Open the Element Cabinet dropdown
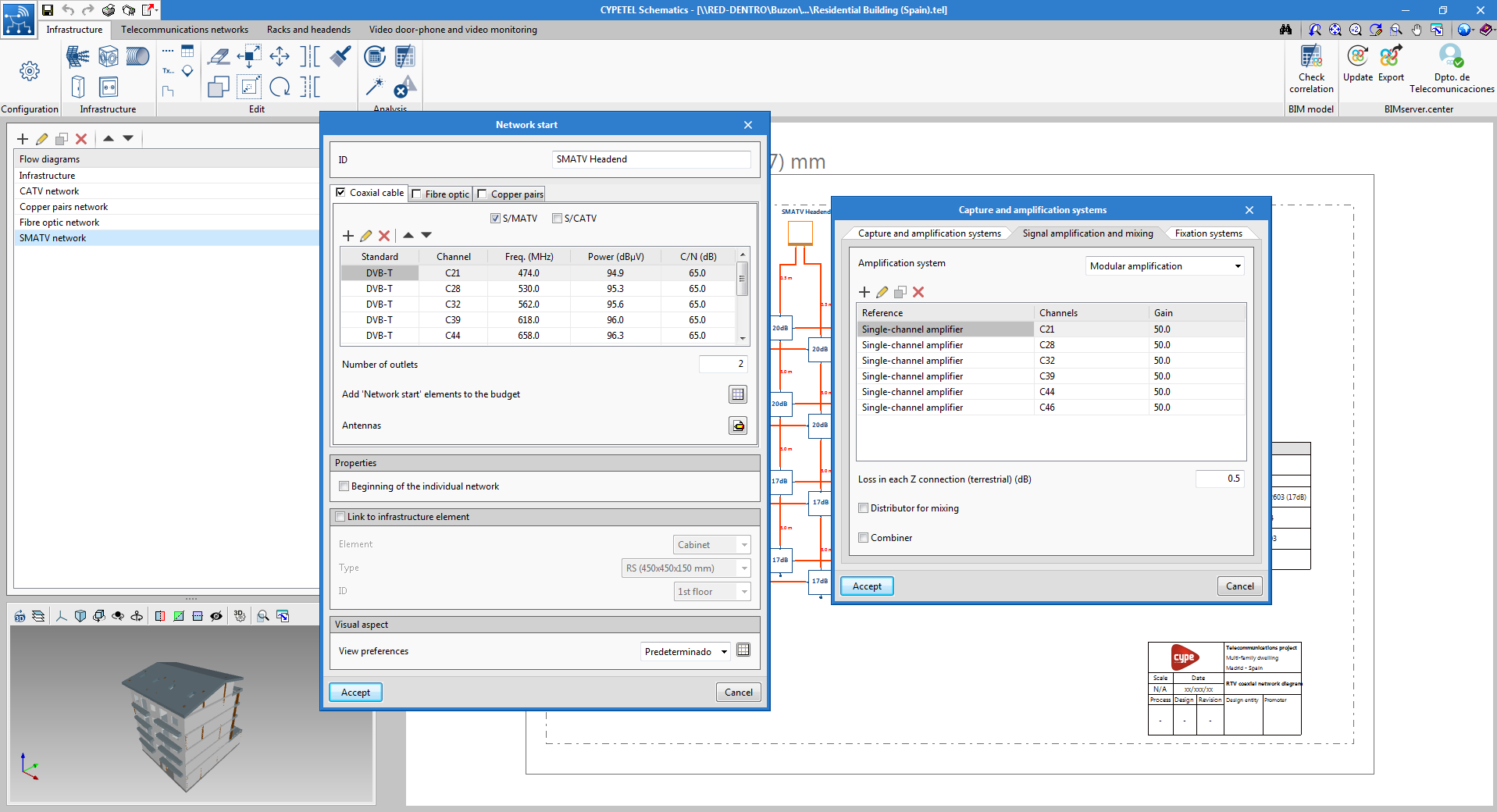Image resolution: width=1497 pixels, height=812 pixels. point(712,545)
